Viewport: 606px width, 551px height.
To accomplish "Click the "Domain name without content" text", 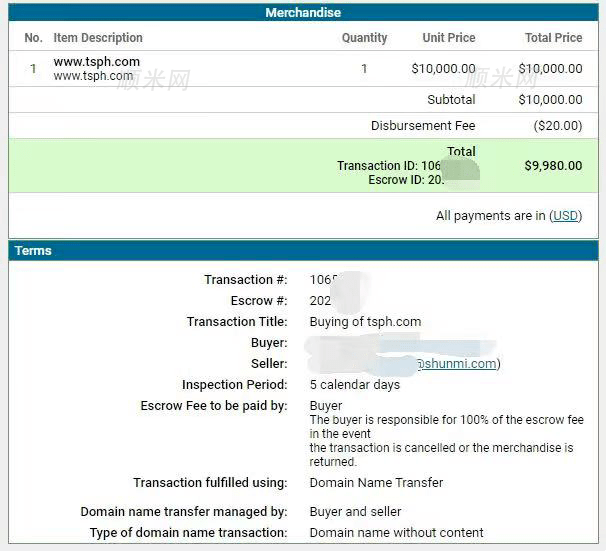I will pos(396,533).
